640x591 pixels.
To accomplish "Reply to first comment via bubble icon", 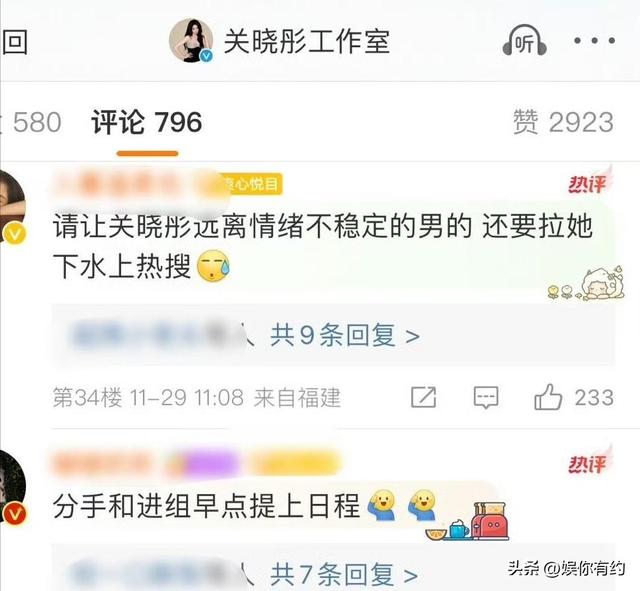I will click(486, 397).
